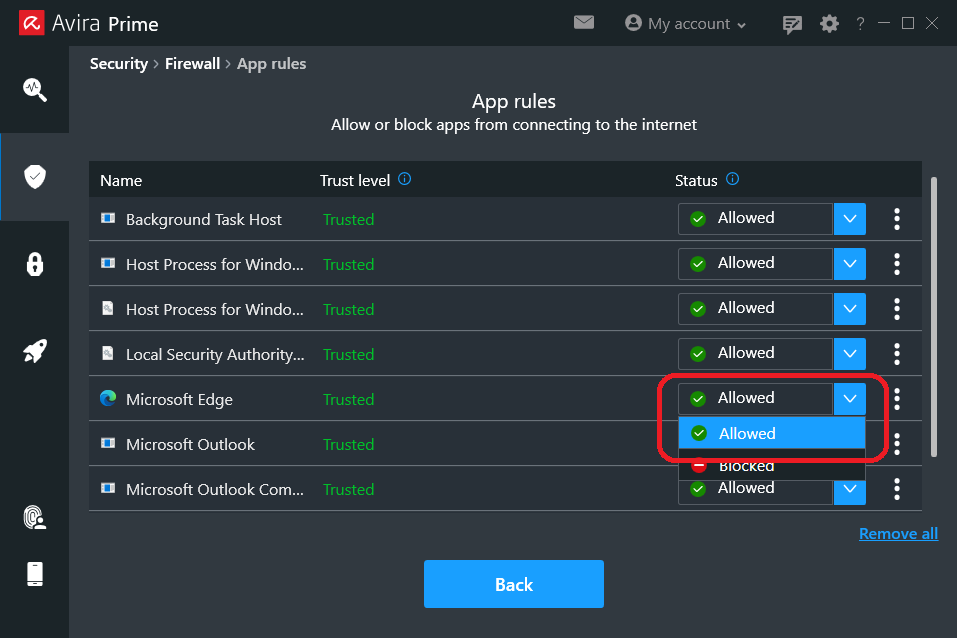Click the Trust level column header
Screen dimensions: 957x638
(355, 181)
